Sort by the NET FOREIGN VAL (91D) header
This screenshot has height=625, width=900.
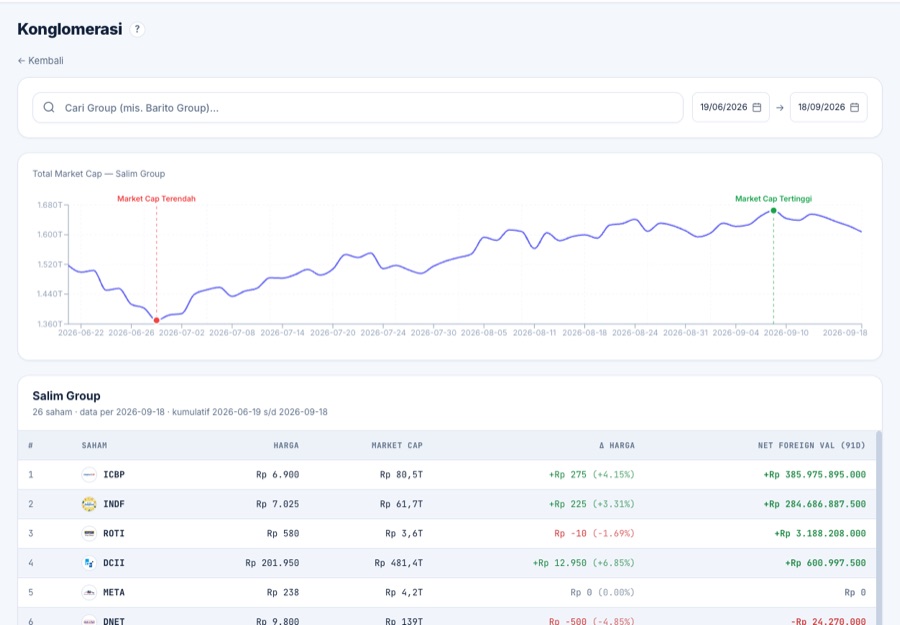tap(811, 445)
